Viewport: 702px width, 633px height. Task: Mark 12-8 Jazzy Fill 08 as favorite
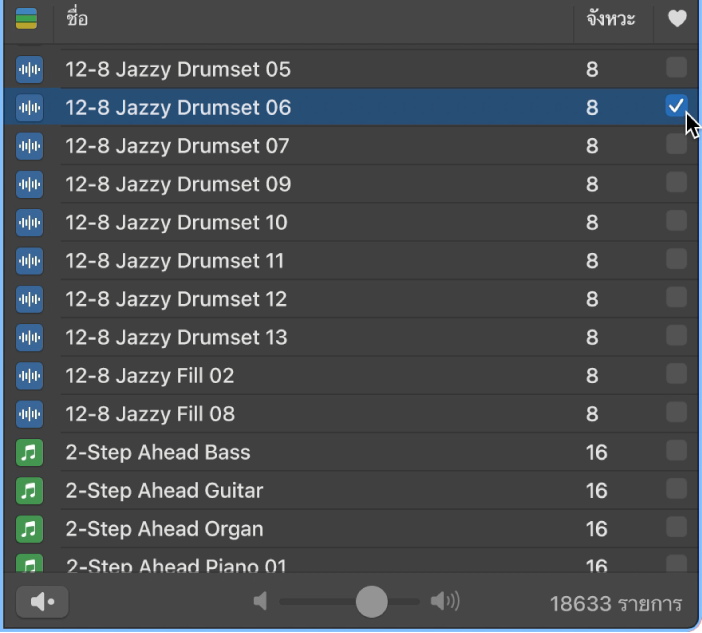[676, 412]
